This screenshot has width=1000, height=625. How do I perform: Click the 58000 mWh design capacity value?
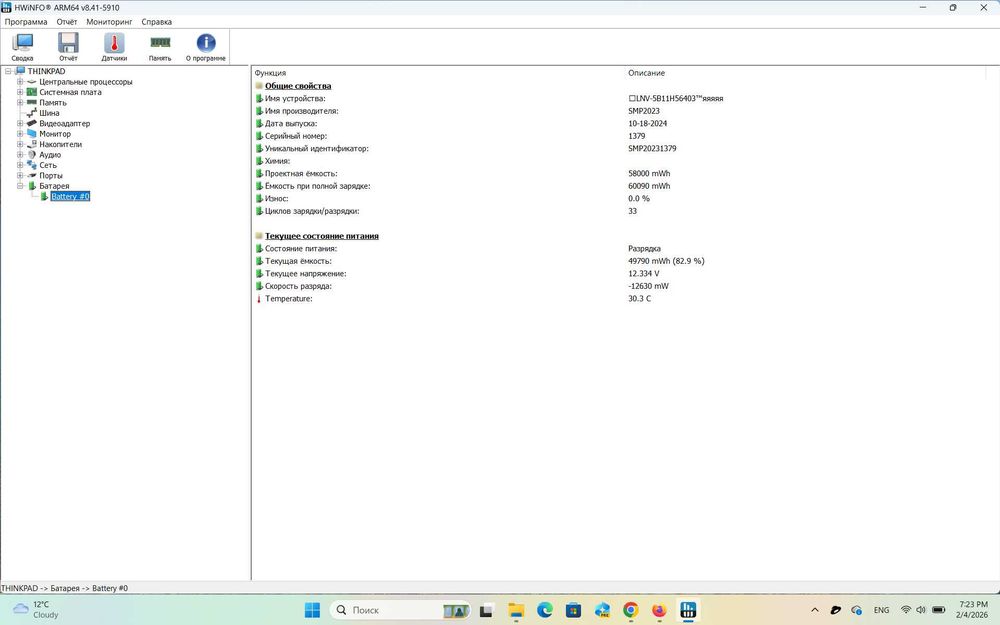(x=649, y=173)
